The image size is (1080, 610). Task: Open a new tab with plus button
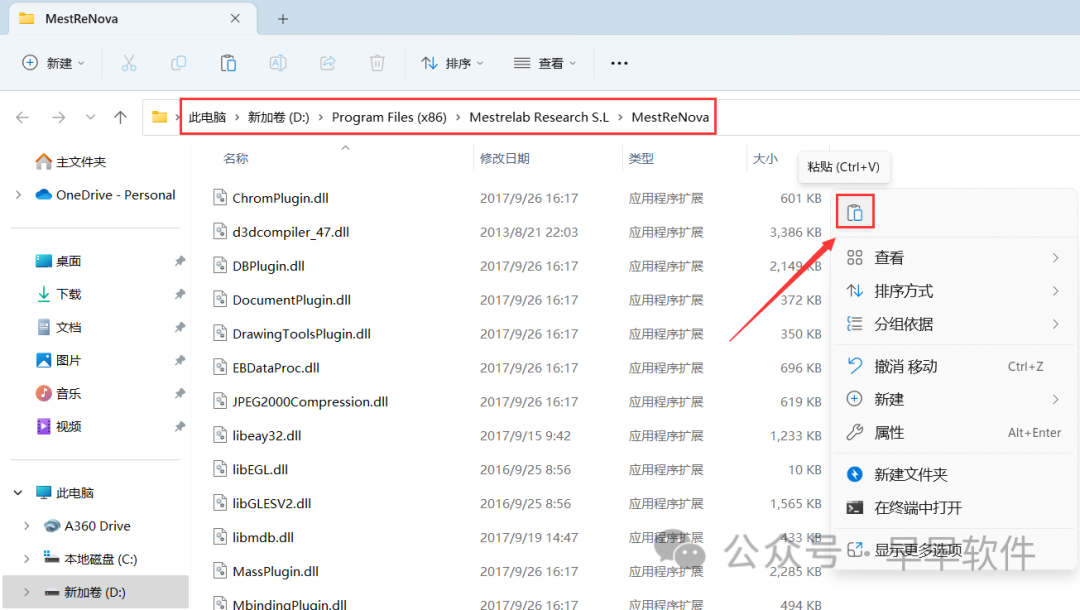pyautogui.click(x=283, y=19)
